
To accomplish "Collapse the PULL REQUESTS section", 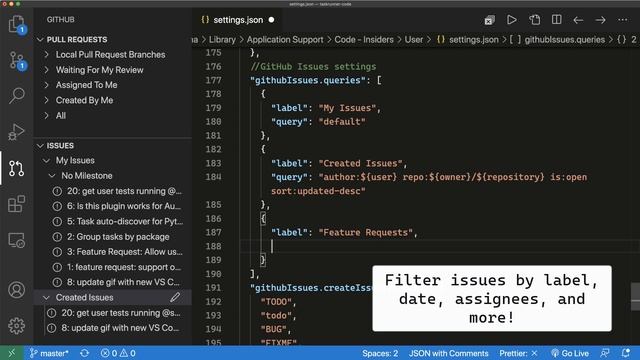I will [x=40, y=40].
